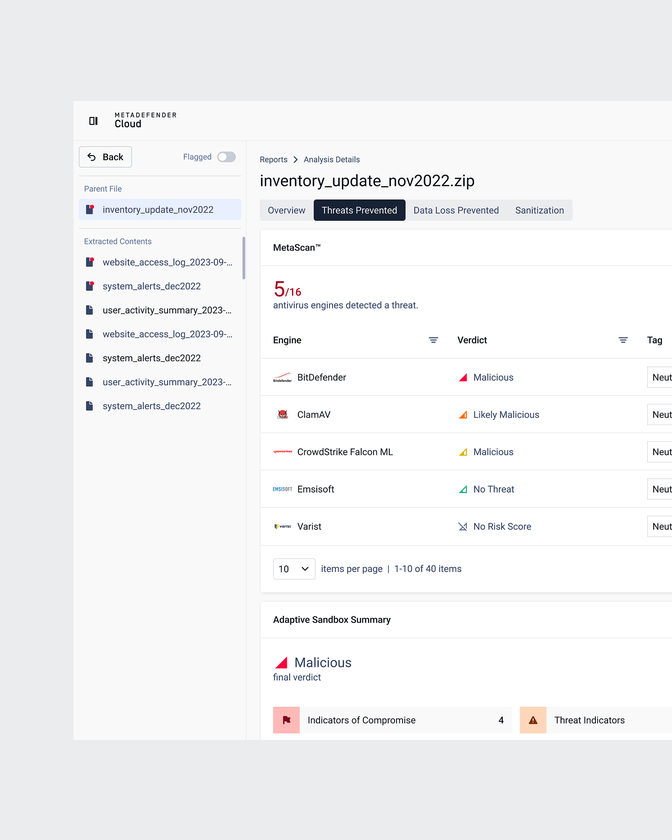Image resolution: width=672 pixels, height=840 pixels.
Task: Click the Threat Indicators warning icon
Action: pos(533,720)
